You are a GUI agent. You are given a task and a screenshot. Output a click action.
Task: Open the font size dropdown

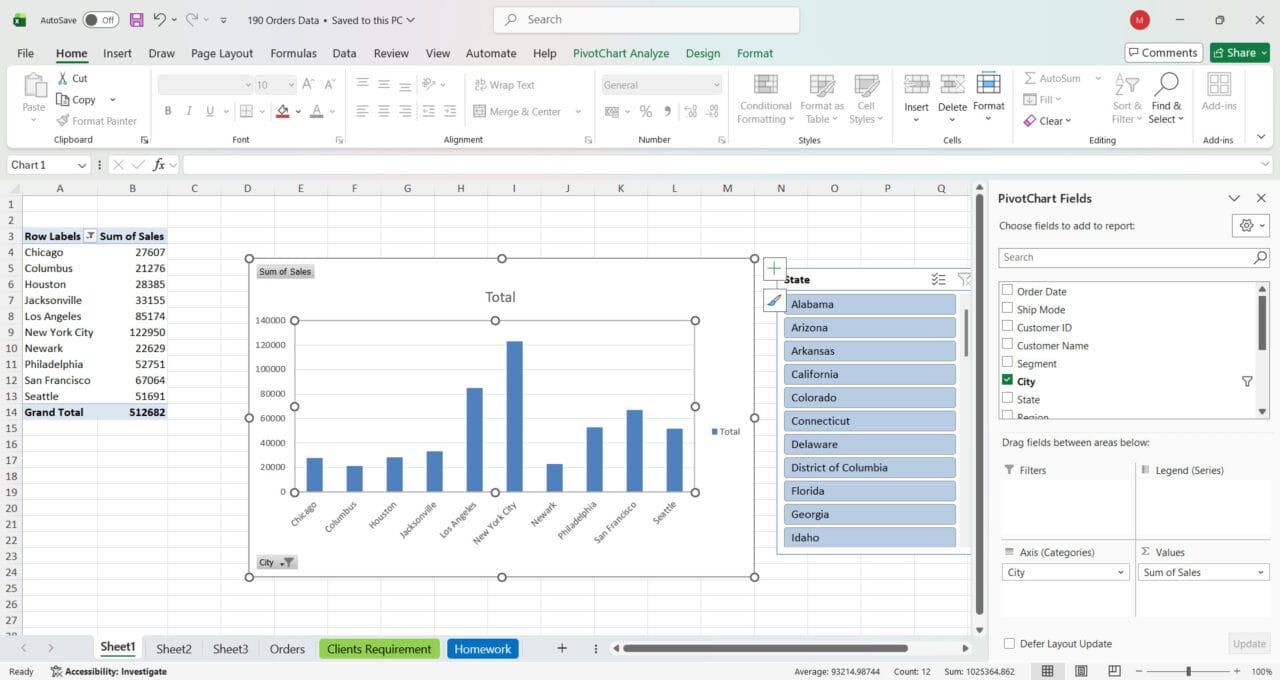coord(291,85)
